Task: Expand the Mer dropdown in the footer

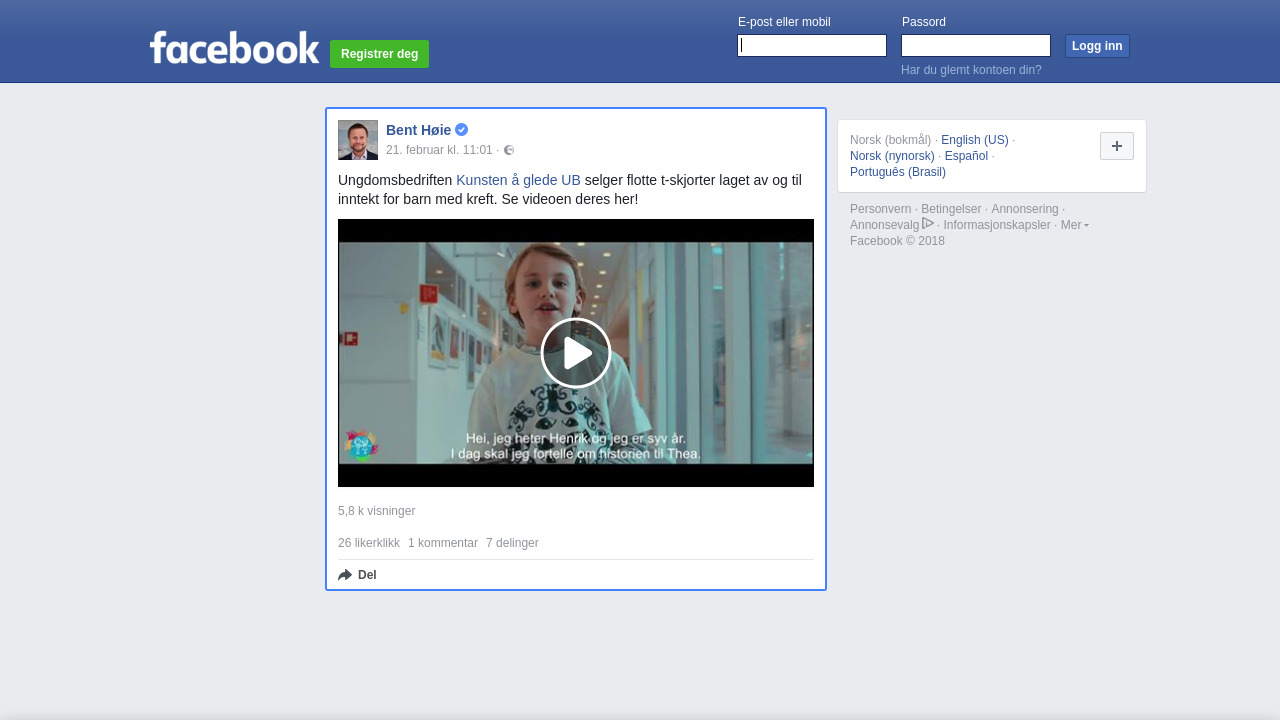Action: pos(1075,225)
